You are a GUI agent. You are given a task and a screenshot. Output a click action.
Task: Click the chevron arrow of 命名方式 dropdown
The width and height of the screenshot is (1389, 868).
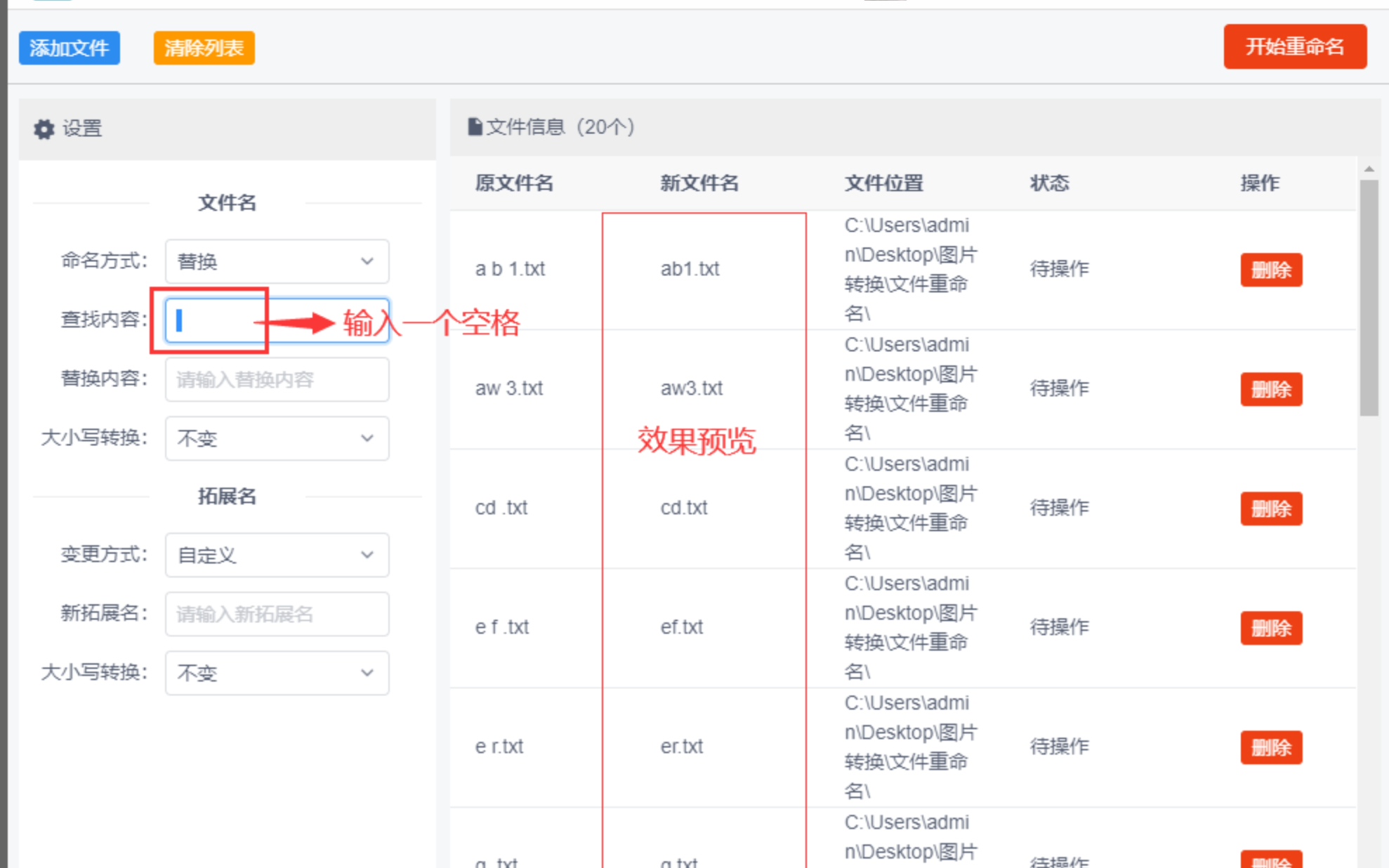click(367, 261)
